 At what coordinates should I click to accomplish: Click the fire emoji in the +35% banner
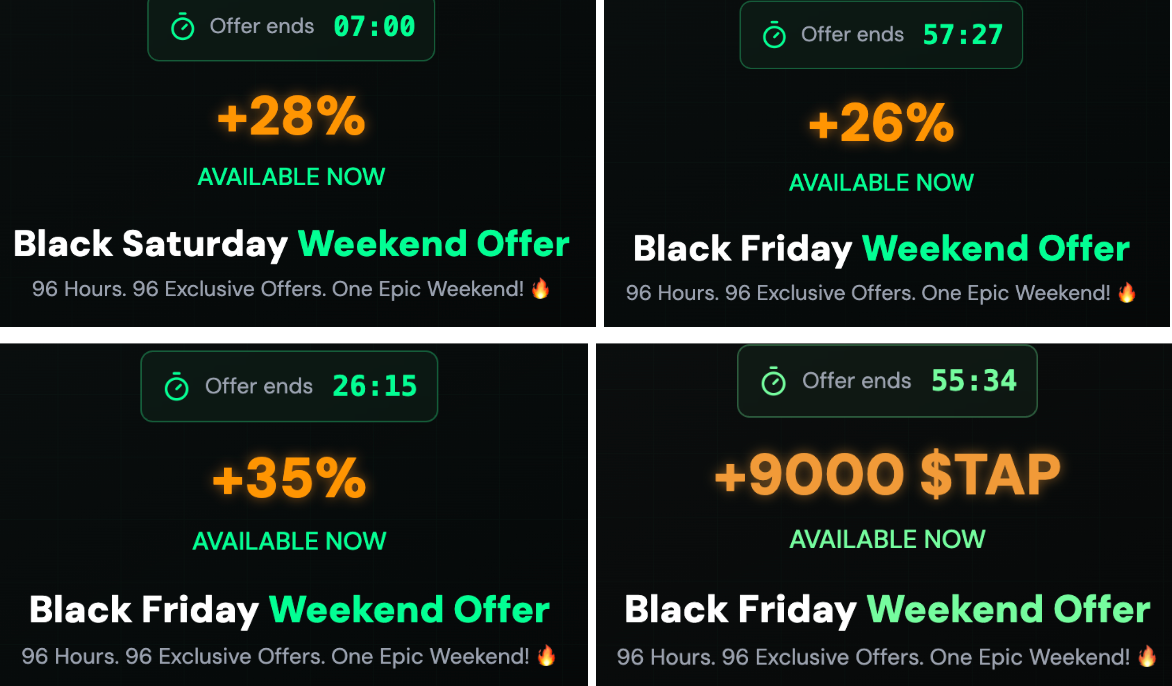(x=546, y=656)
